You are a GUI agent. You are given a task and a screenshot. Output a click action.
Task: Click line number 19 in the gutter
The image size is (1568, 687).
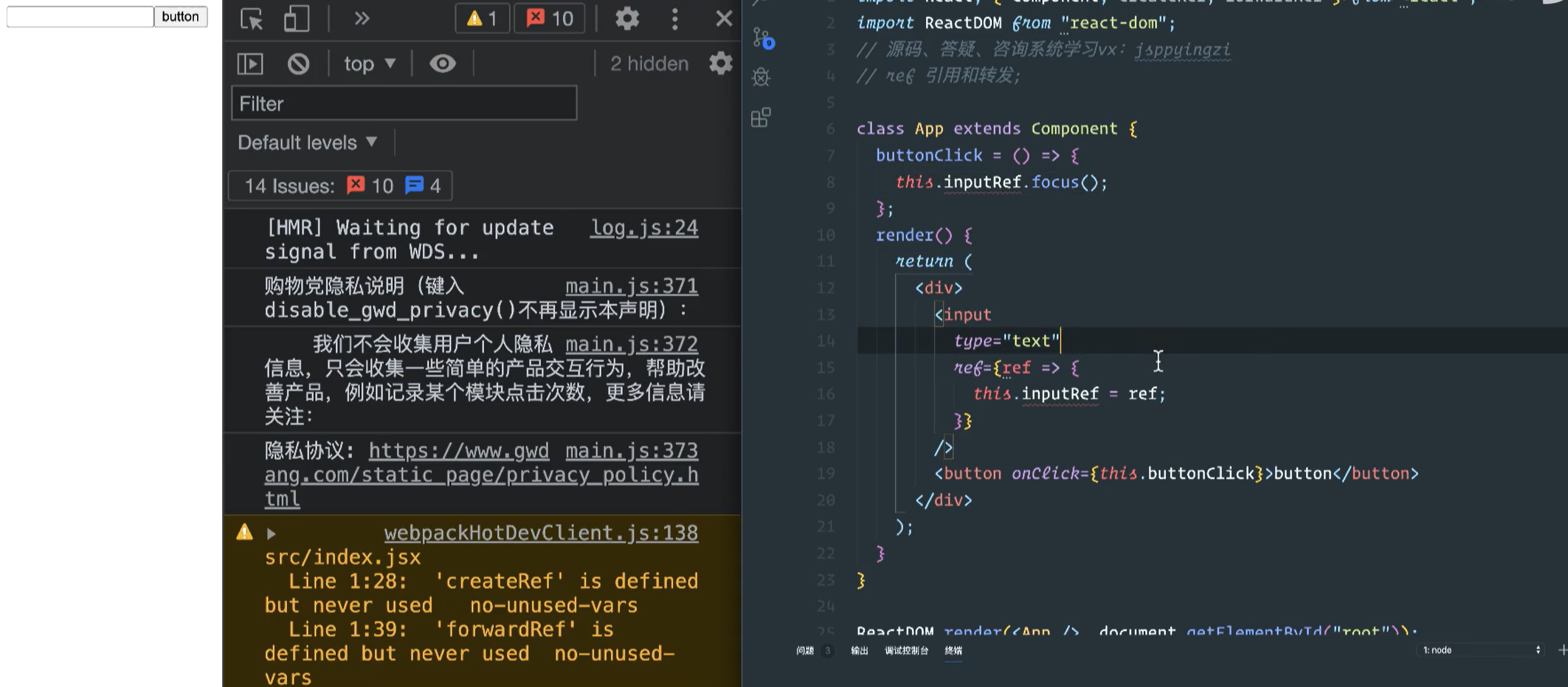pyautogui.click(x=826, y=474)
